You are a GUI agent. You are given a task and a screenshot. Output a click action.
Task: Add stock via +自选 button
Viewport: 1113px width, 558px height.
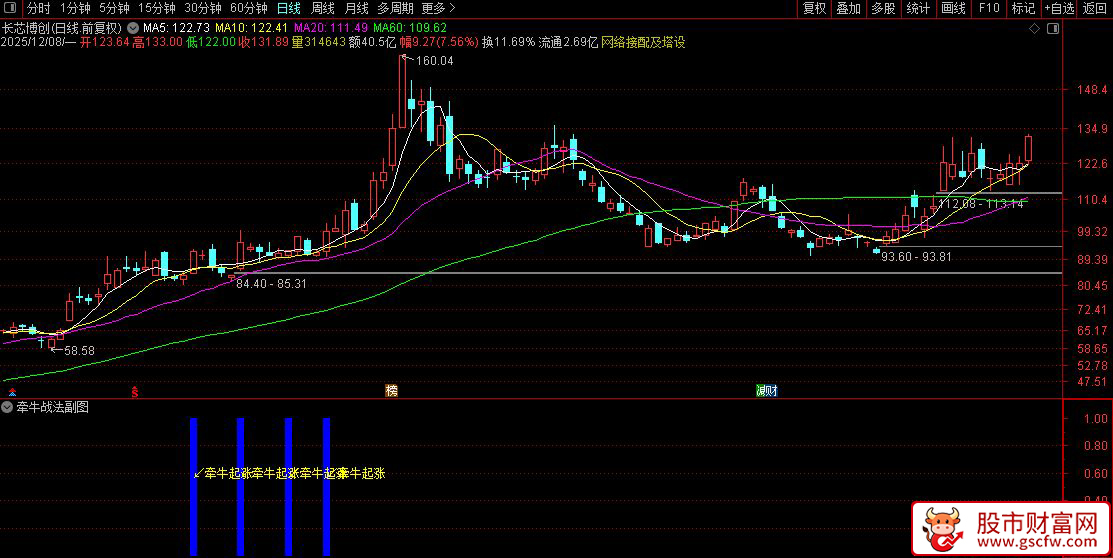click(x=1060, y=9)
